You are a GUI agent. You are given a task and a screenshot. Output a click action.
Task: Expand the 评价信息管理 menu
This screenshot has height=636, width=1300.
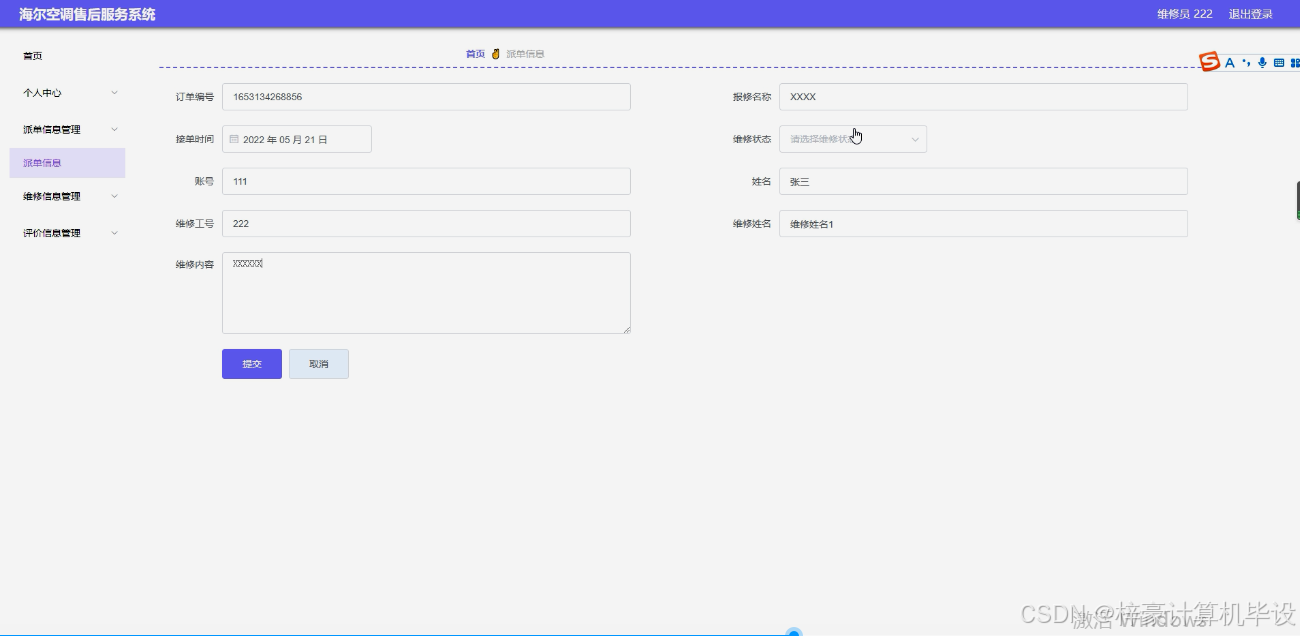pos(68,233)
